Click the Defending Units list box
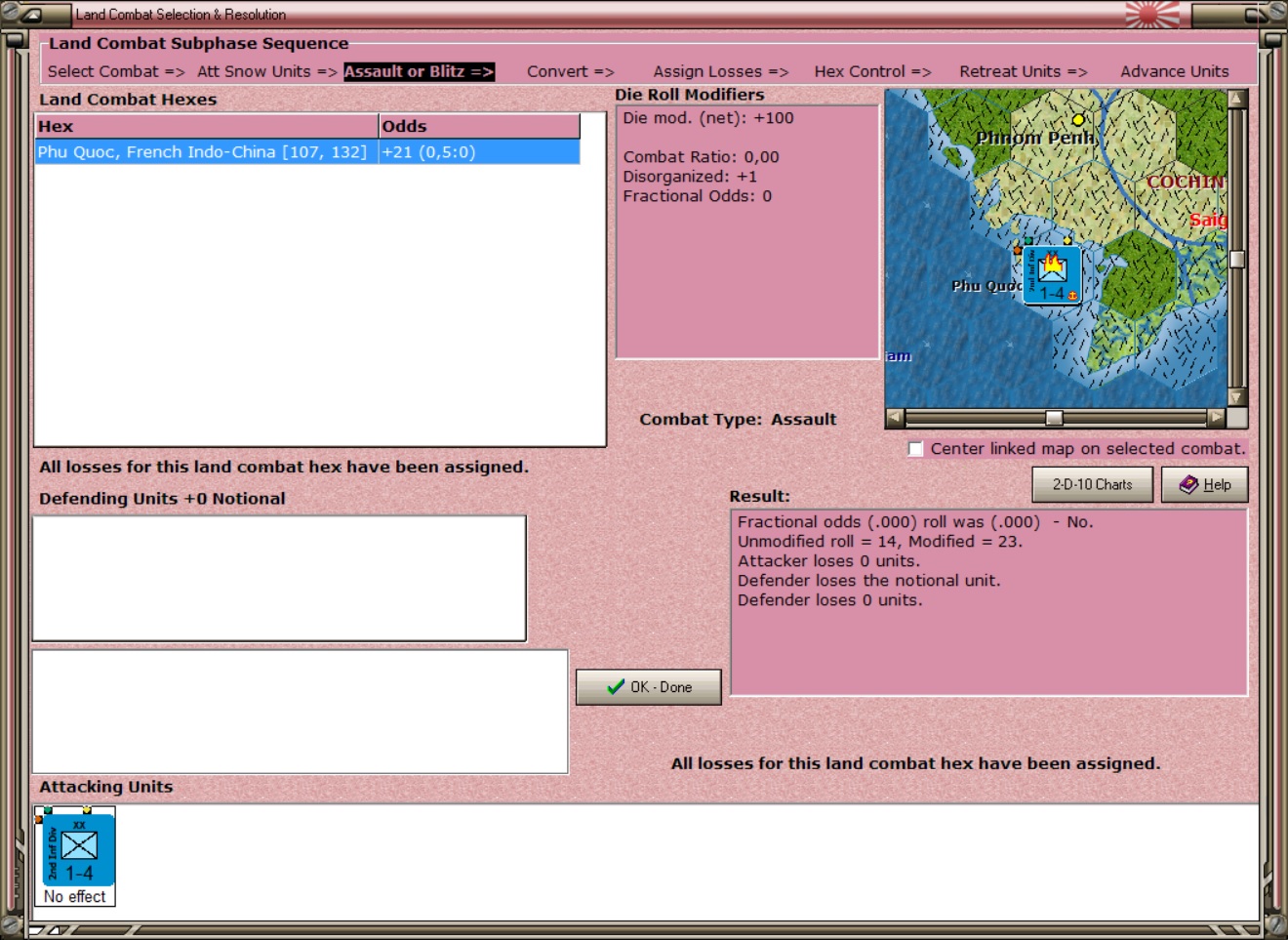Image resolution: width=1288 pixels, height=940 pixels. click(x=279, y=579)
